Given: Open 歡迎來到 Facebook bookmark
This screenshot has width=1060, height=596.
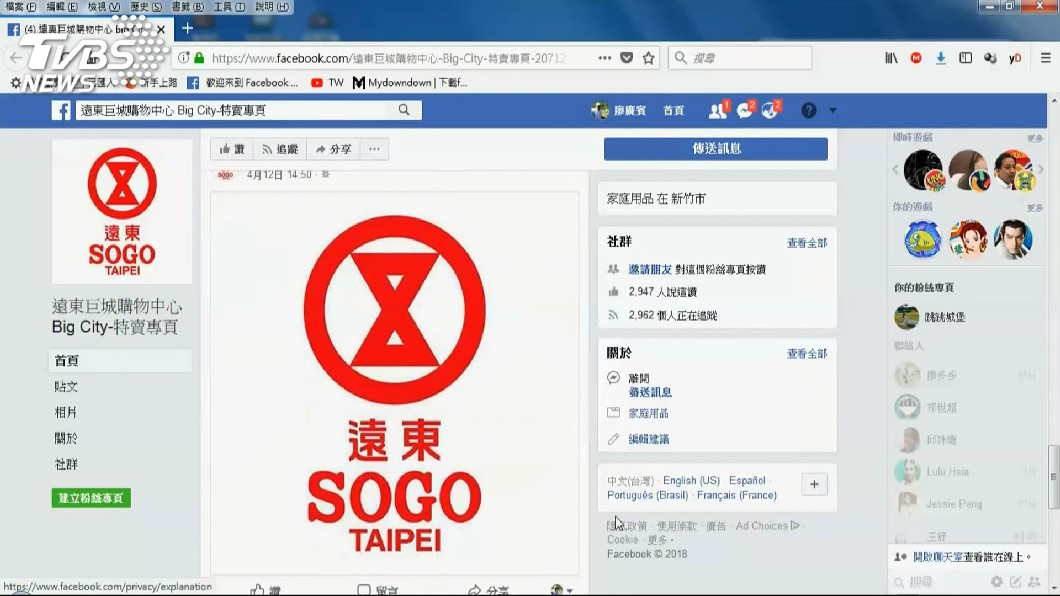Looking at the screenshot, I should coord(243,82).
